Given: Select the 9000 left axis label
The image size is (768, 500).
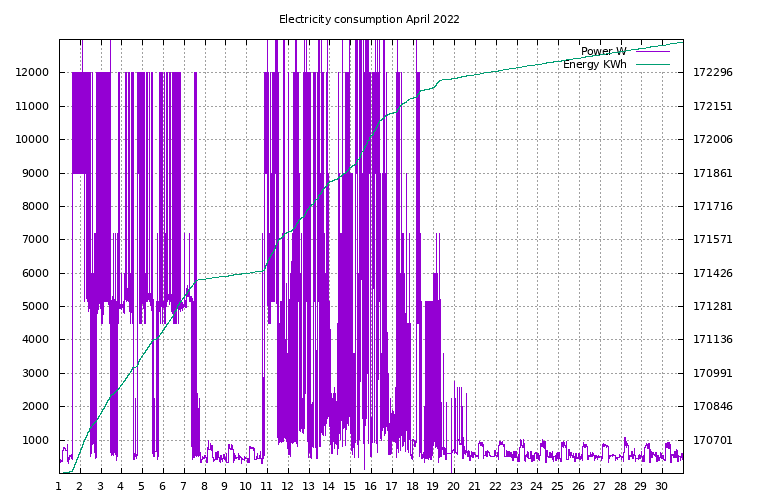Looking at the screenshot, I should tap(35, 173).
